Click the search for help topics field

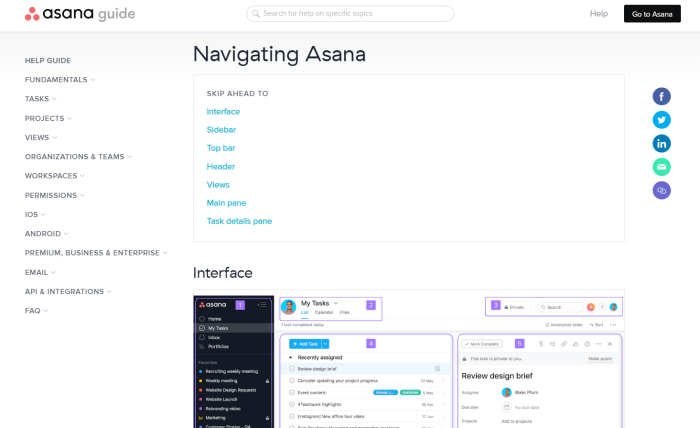pyautogui.click(x=350, y=14)
